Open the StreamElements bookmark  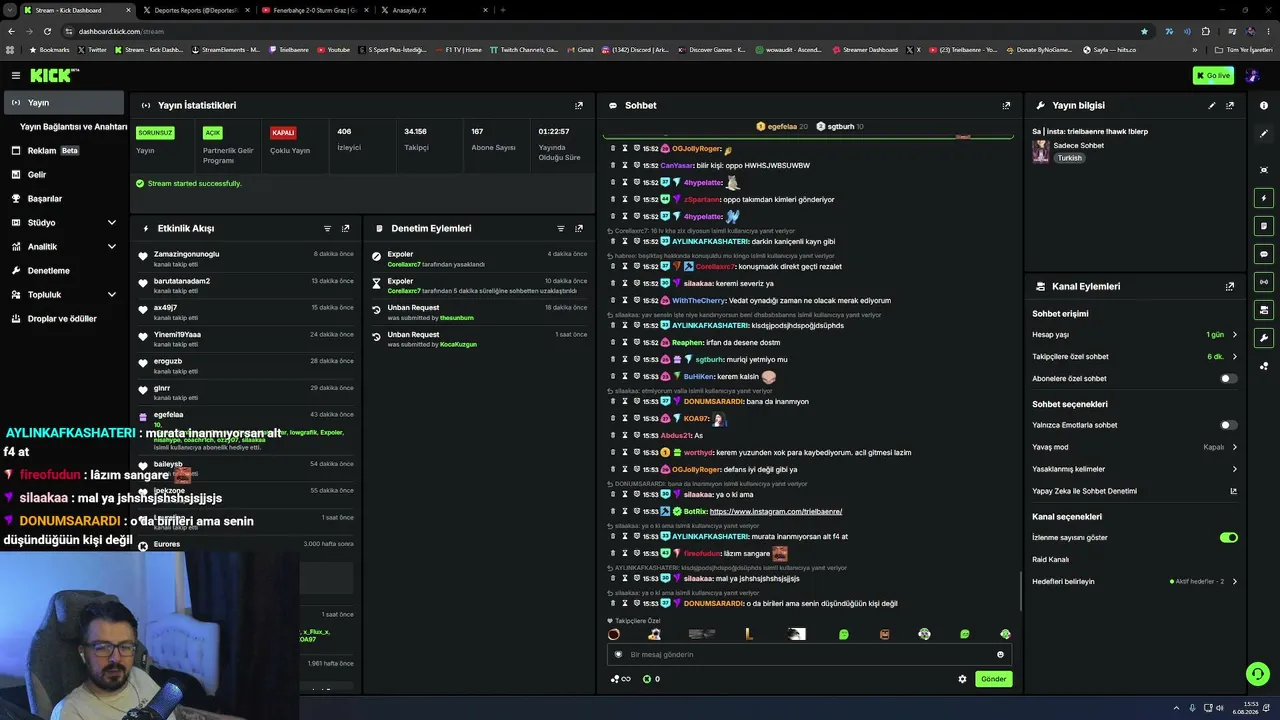coord(225,50)
